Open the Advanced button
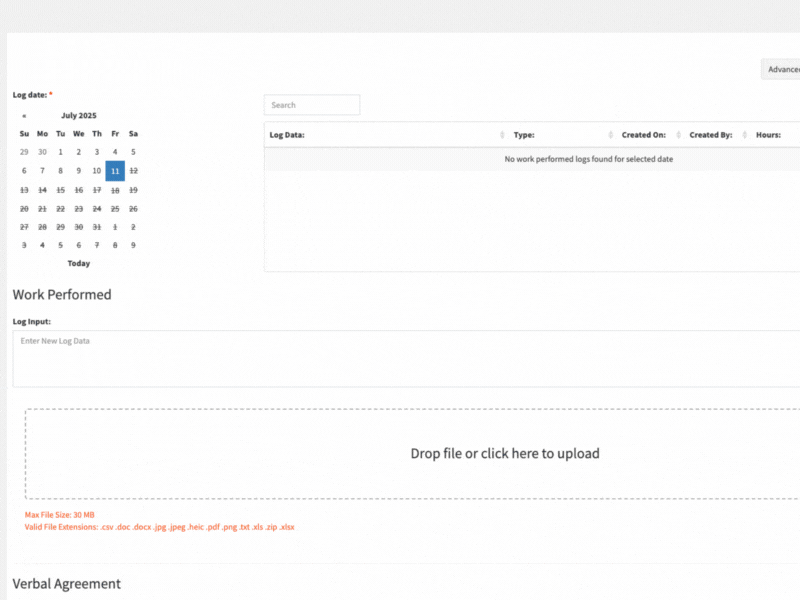800x600 pixels. (x=781, y=69)
